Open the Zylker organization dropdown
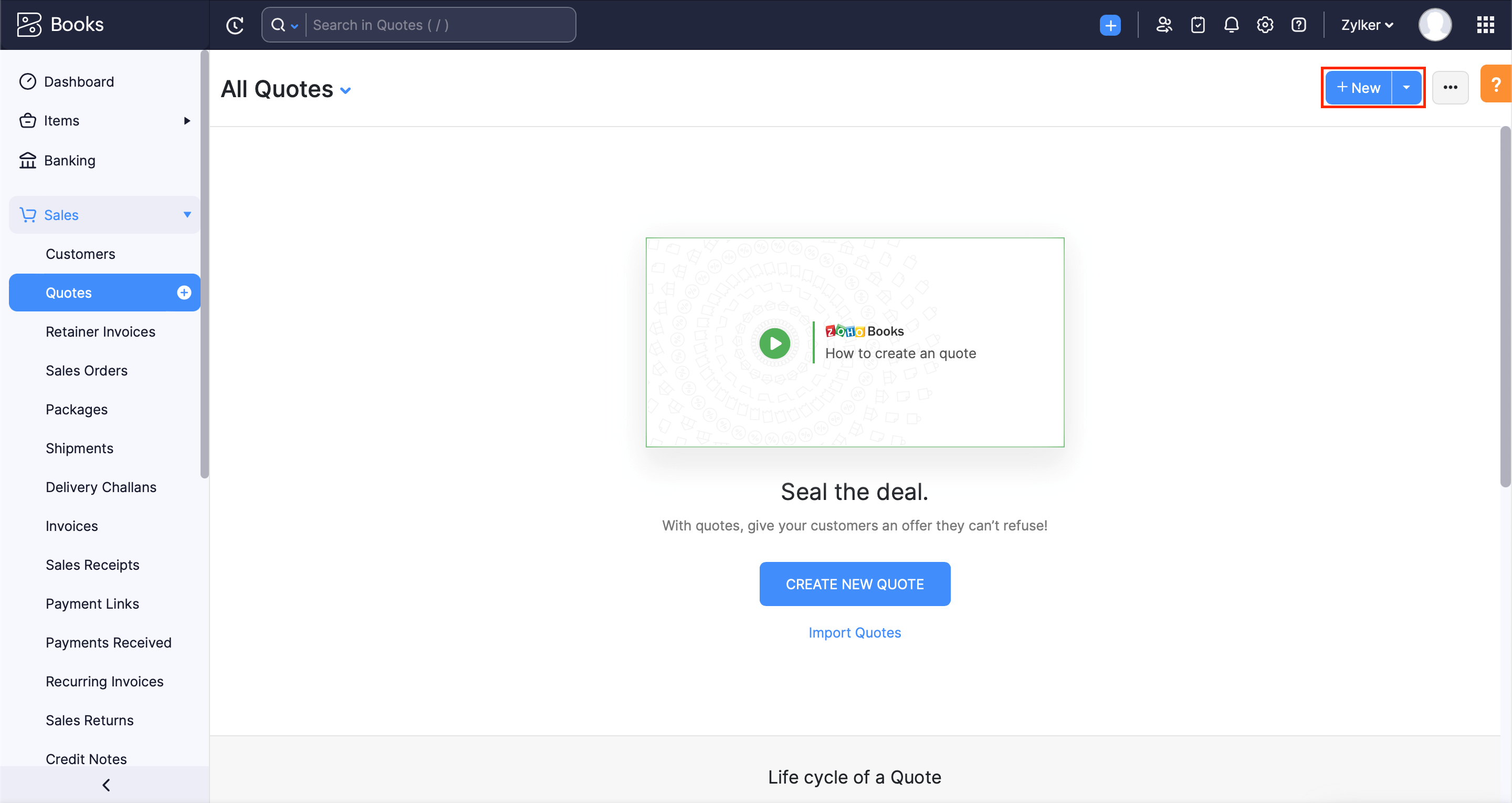1512x803 pixels. (1367, 25)
